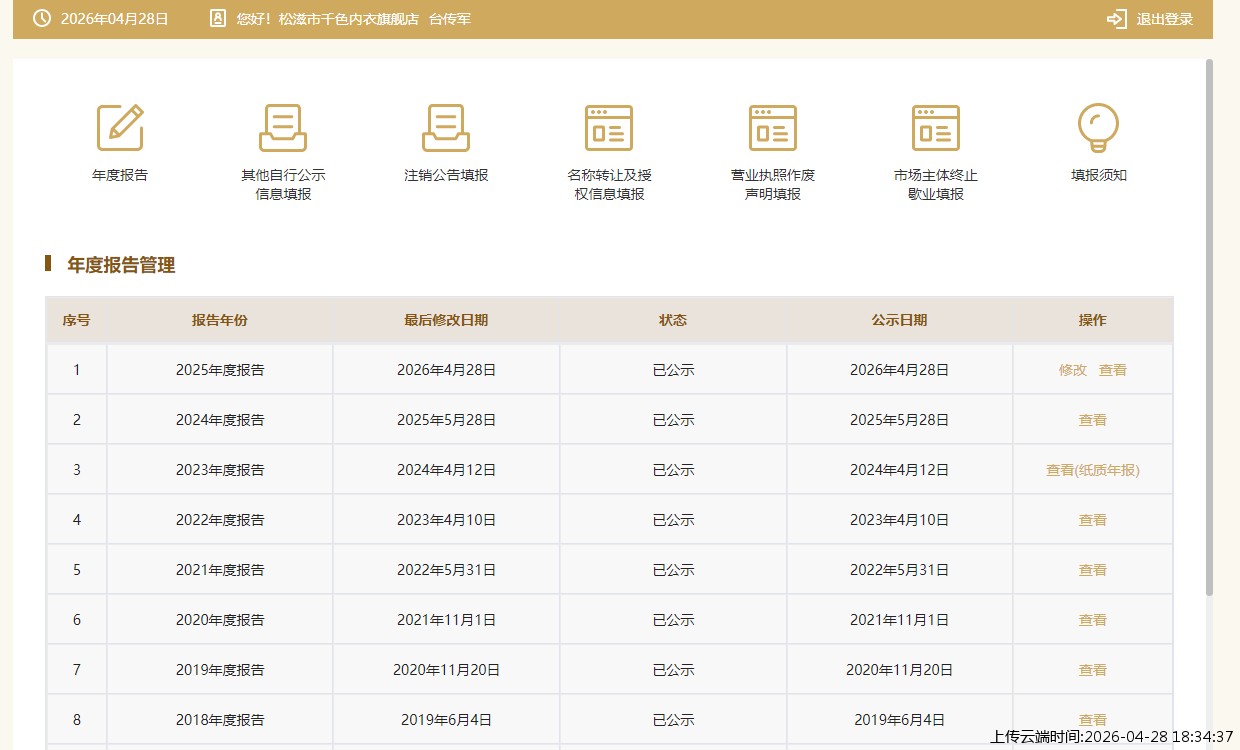Click the page's vertical scrollbar

click(1209, 330)
